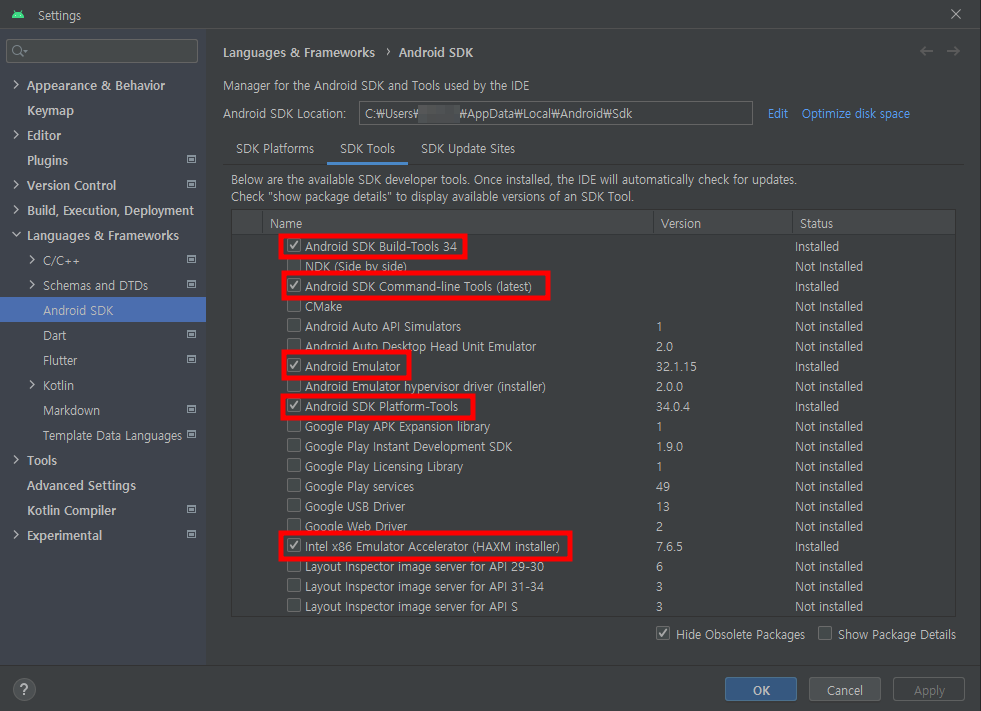Open the Dart settings item
981x711 pixels.
54,335
